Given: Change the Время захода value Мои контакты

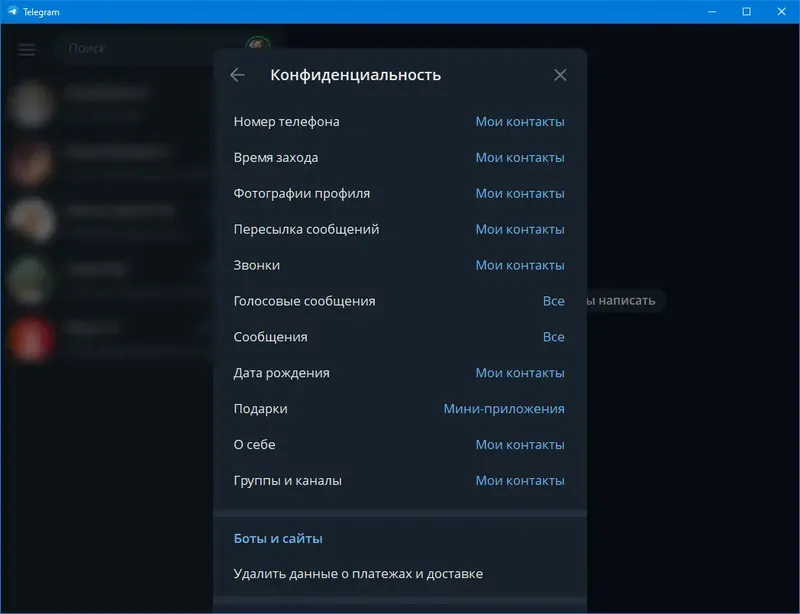Looking at the screenshot, I should [520, 158].
